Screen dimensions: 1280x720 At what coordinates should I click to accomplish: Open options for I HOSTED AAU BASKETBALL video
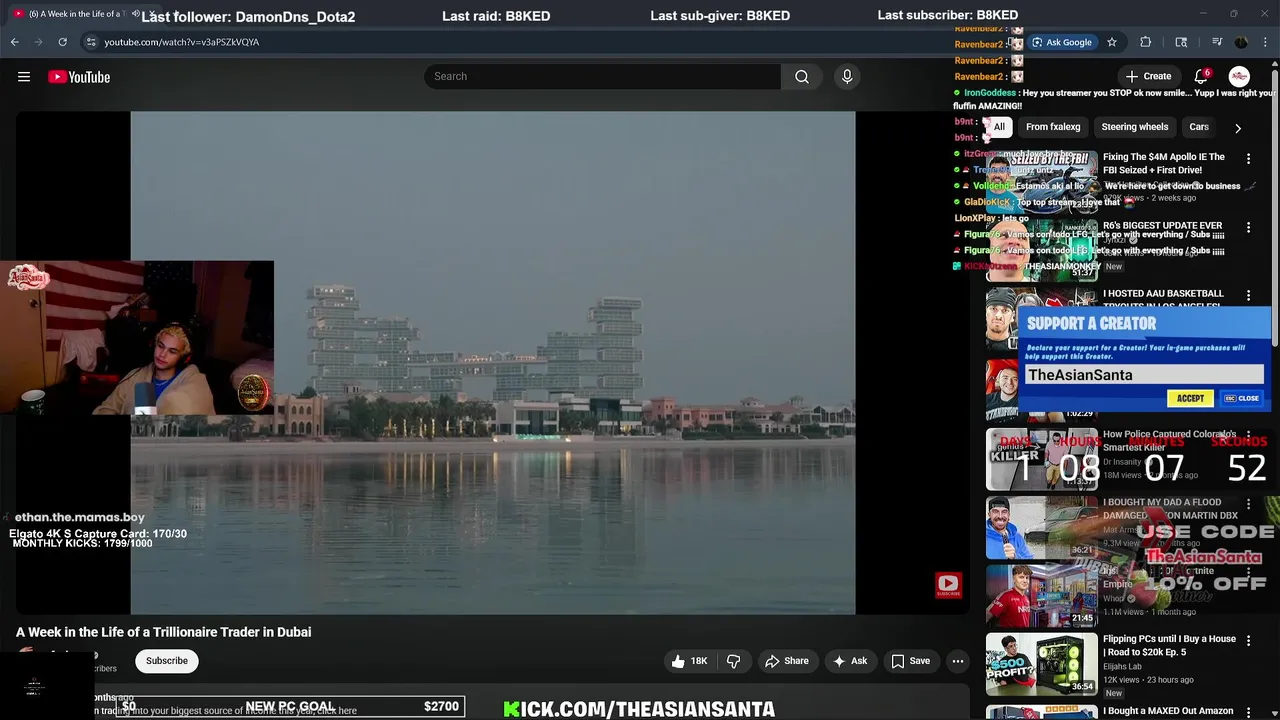[1248, 296]
